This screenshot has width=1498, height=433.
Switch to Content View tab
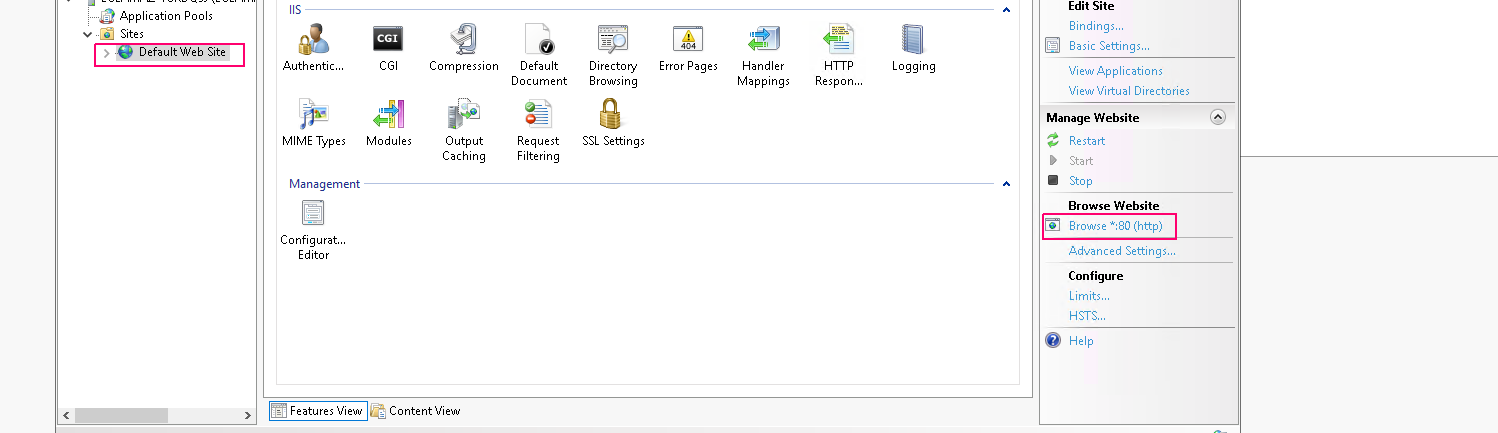pos(416,410)
